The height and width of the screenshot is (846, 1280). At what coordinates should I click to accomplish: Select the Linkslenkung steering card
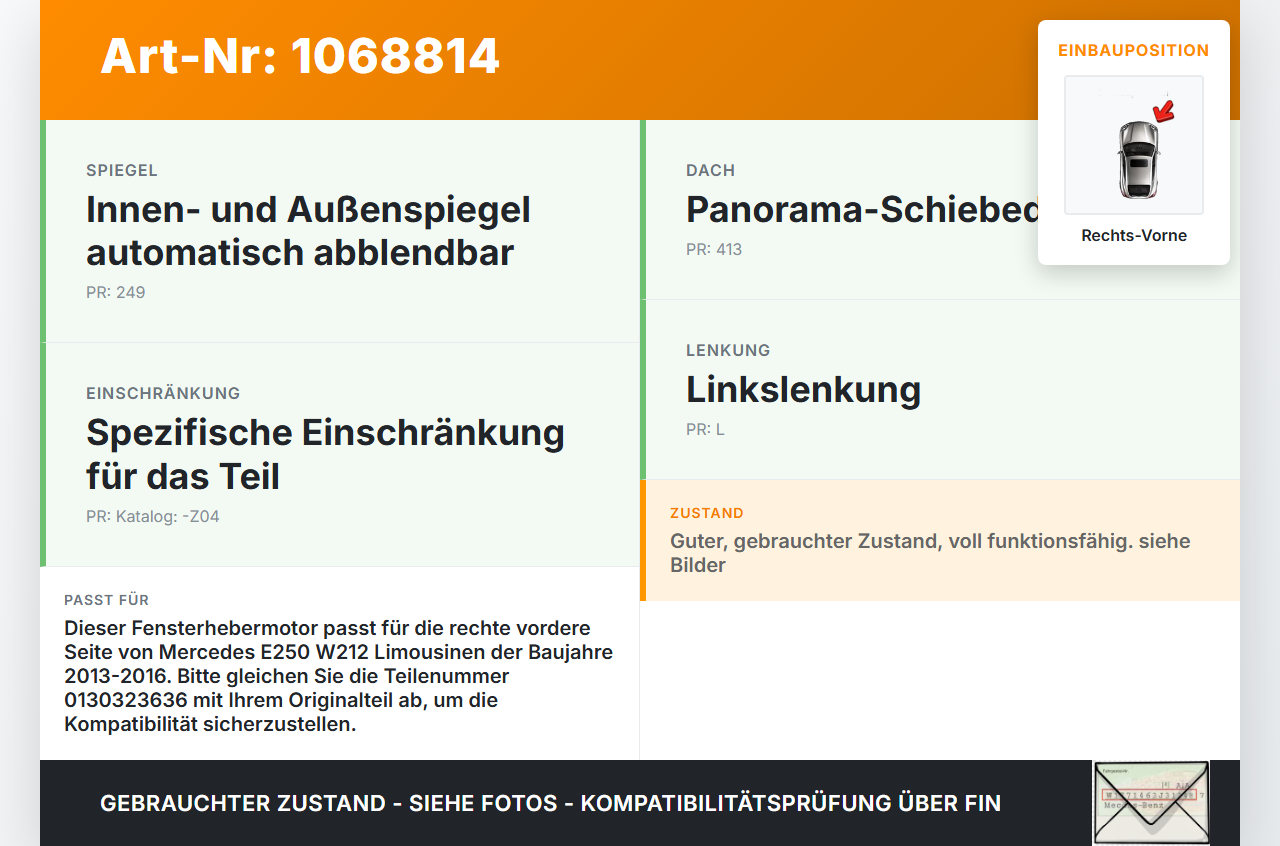940,390
